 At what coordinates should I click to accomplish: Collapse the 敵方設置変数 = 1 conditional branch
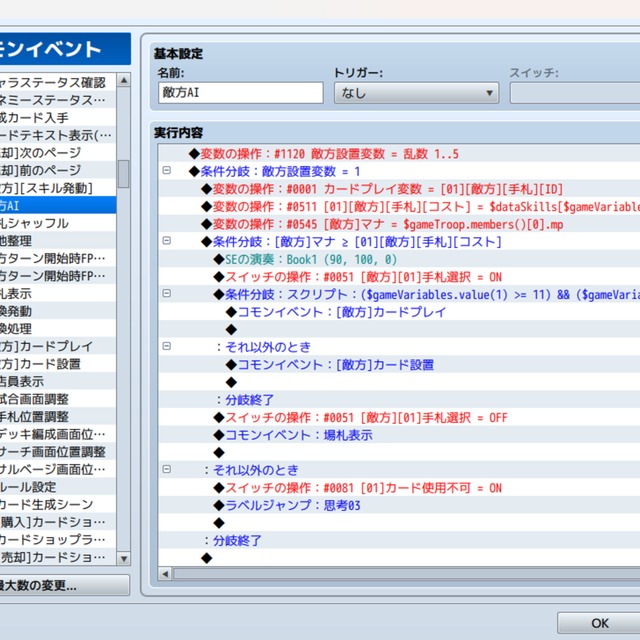tap(167, 171)
